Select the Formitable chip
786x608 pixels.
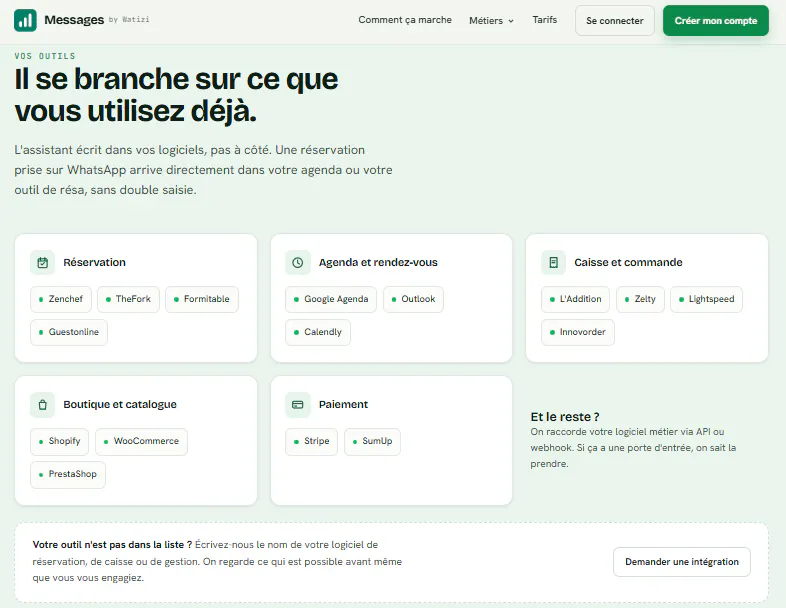coord(202,299)
